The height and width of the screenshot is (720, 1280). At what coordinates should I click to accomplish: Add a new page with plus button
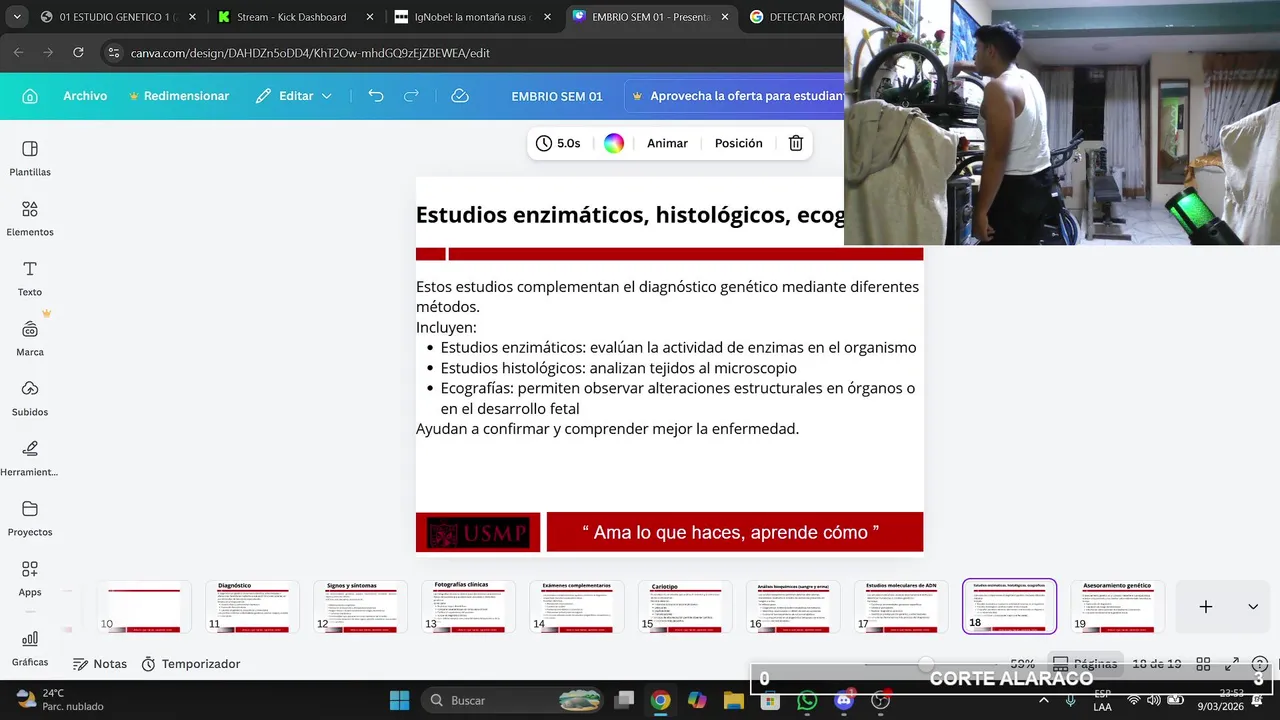coord(1206,606)
